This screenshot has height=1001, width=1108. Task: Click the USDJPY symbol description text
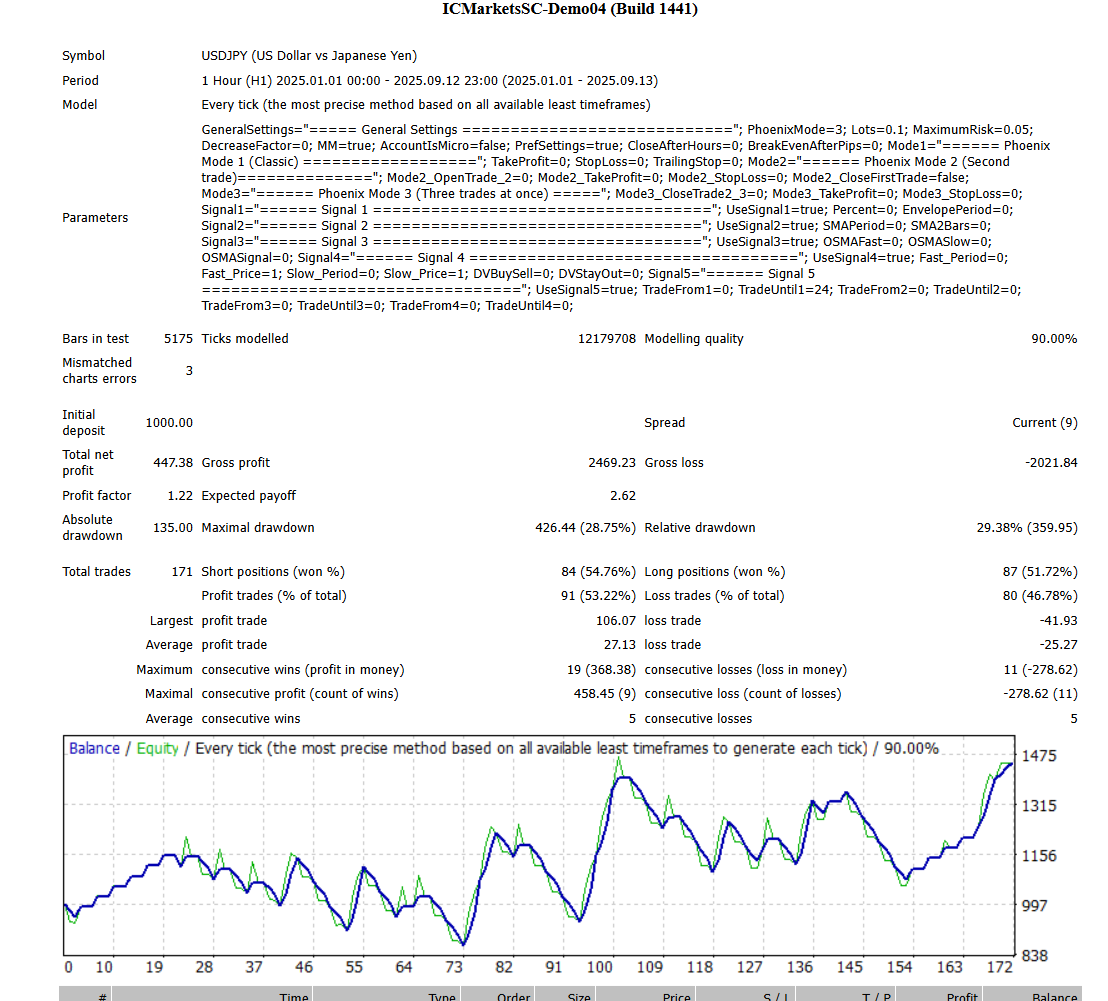309,56
